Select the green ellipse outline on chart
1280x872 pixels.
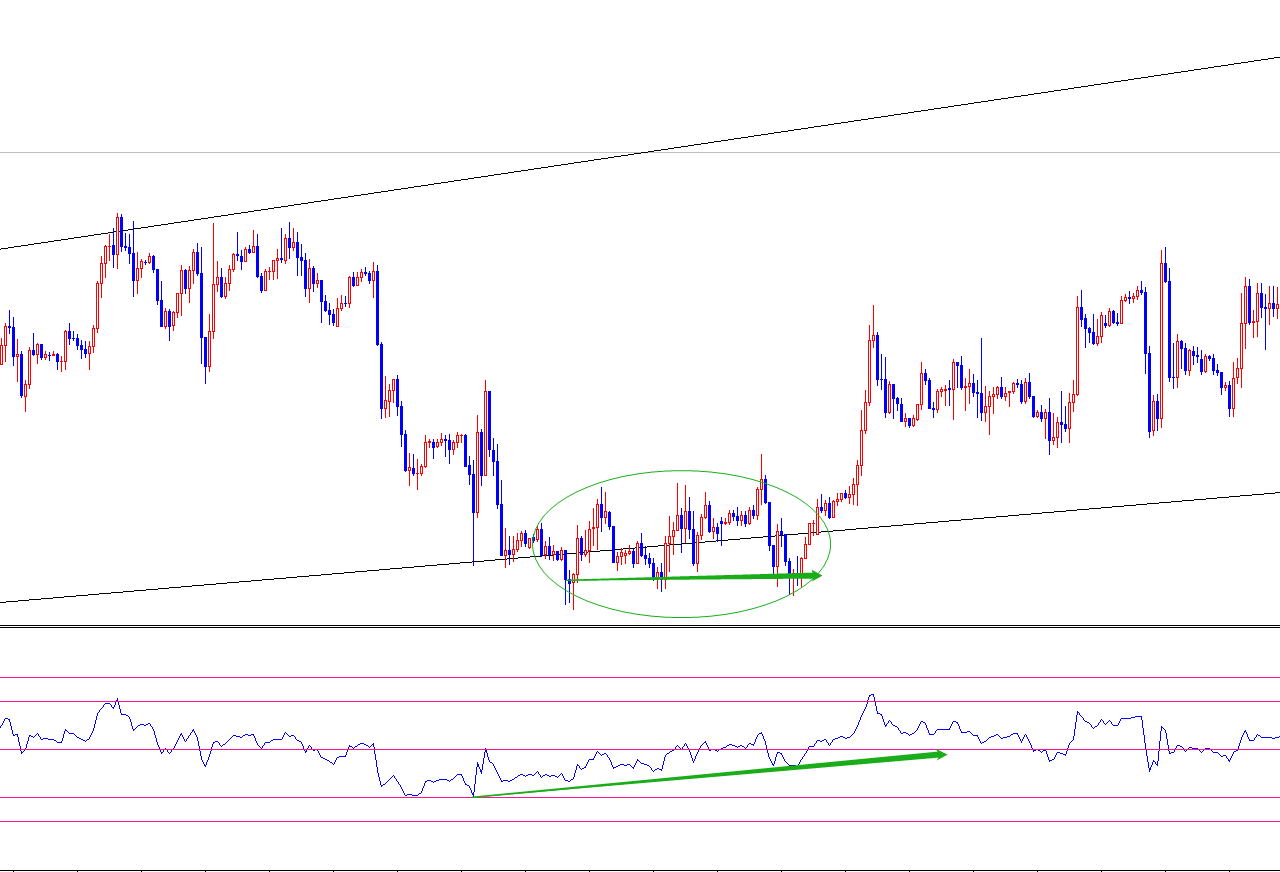(682, 471)
